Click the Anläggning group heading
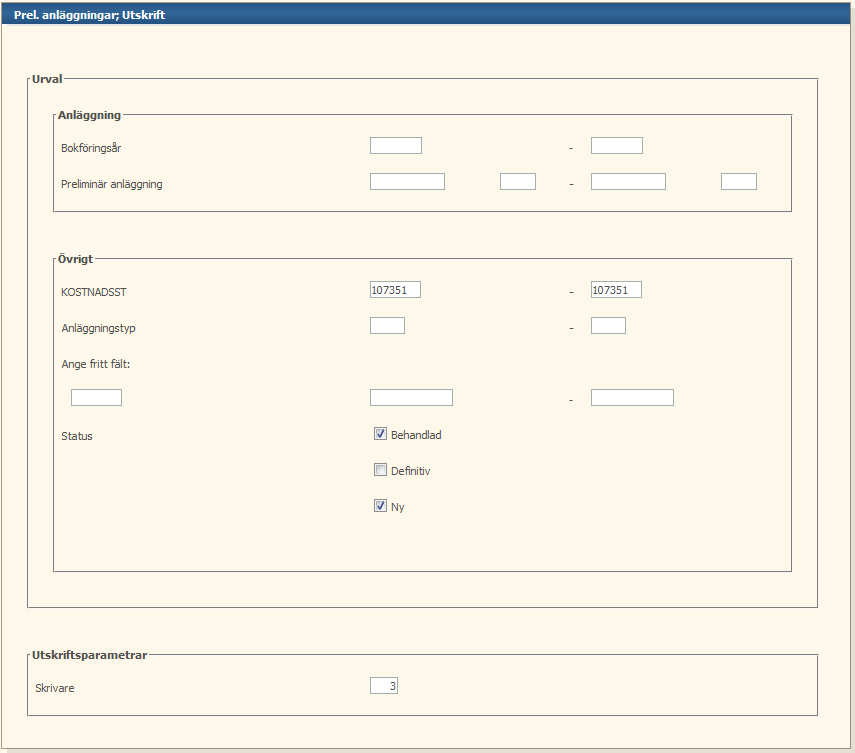The height and width of the screenshot is (753, 855). point(89,115)
